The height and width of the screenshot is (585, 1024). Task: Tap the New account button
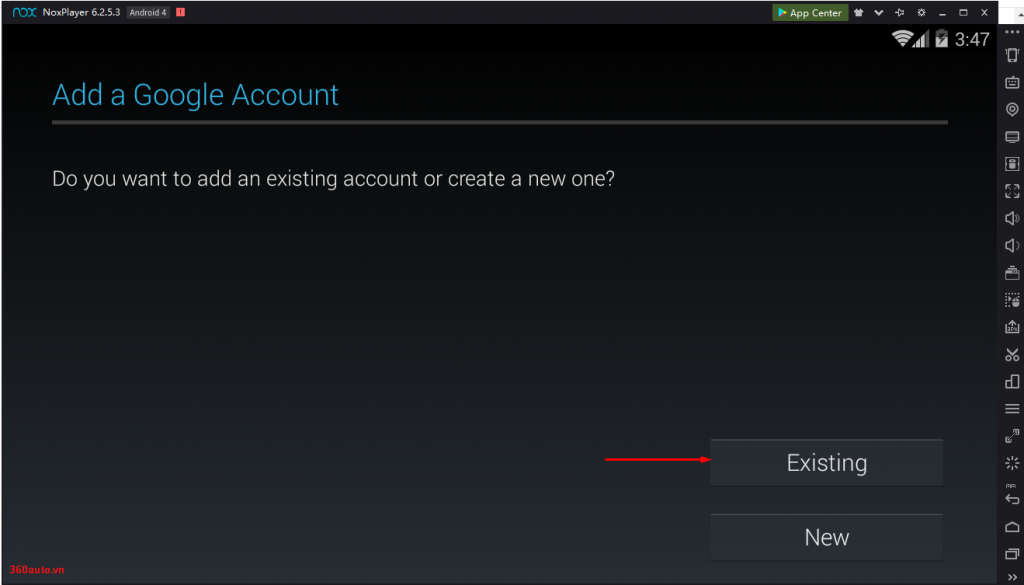[x=826, y=537]
